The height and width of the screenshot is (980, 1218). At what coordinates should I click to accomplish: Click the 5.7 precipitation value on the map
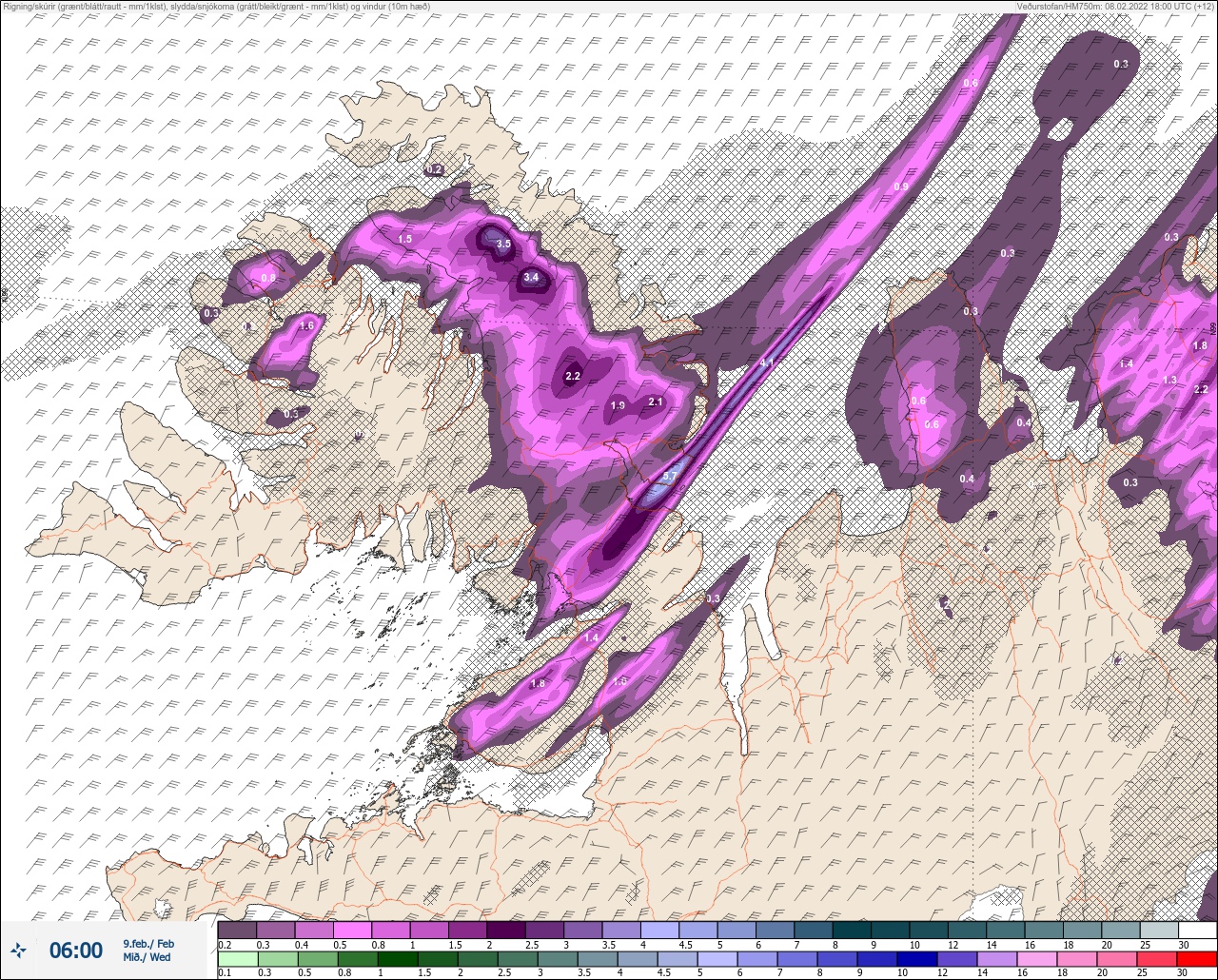coord(670,477)
